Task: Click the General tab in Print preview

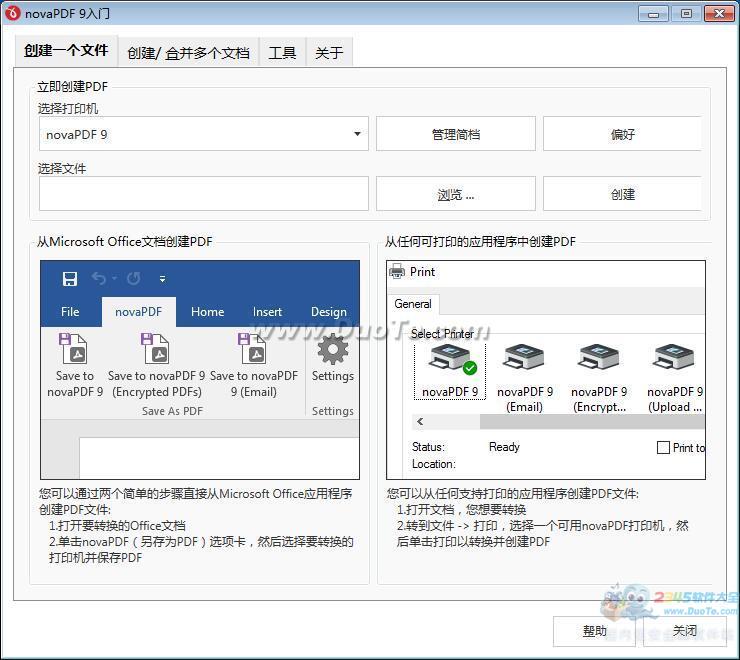Action: coord(413,304)
